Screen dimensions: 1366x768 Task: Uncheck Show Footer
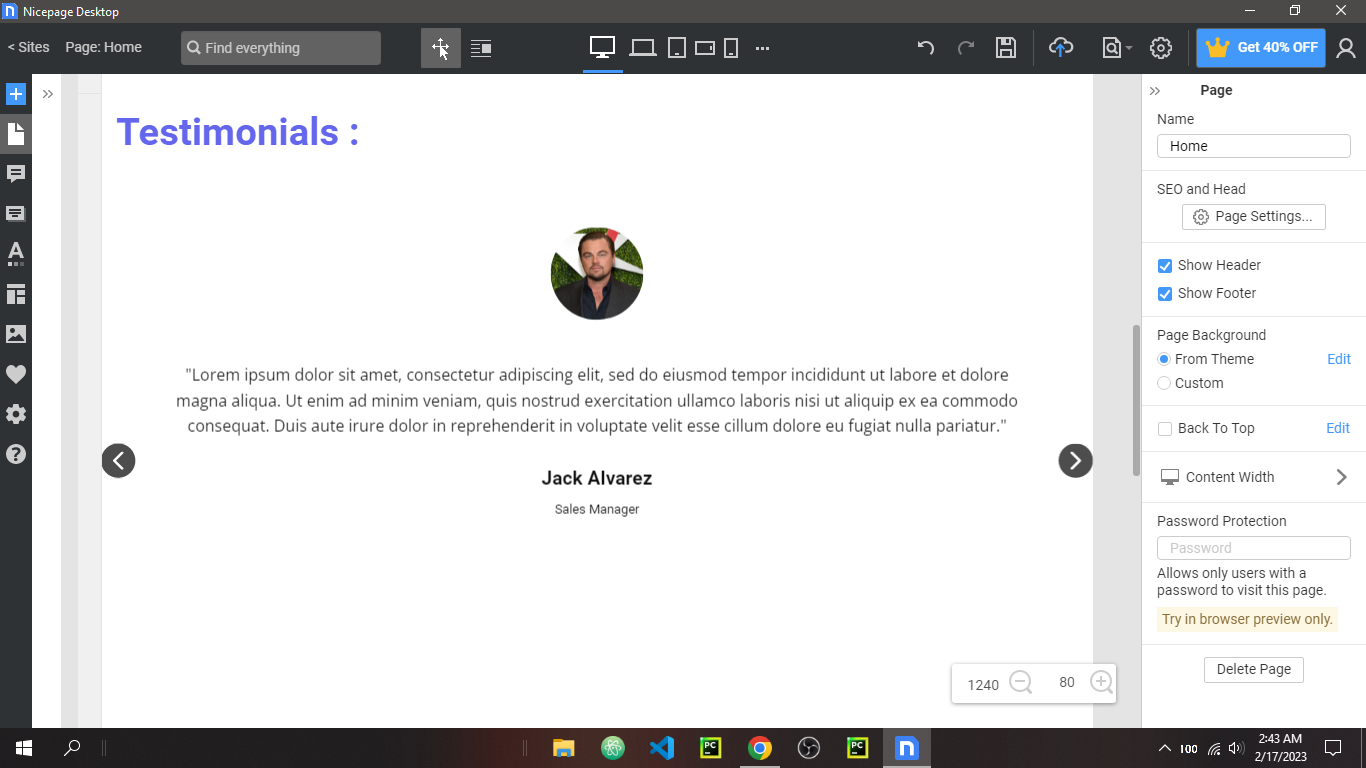point(1164,293)
